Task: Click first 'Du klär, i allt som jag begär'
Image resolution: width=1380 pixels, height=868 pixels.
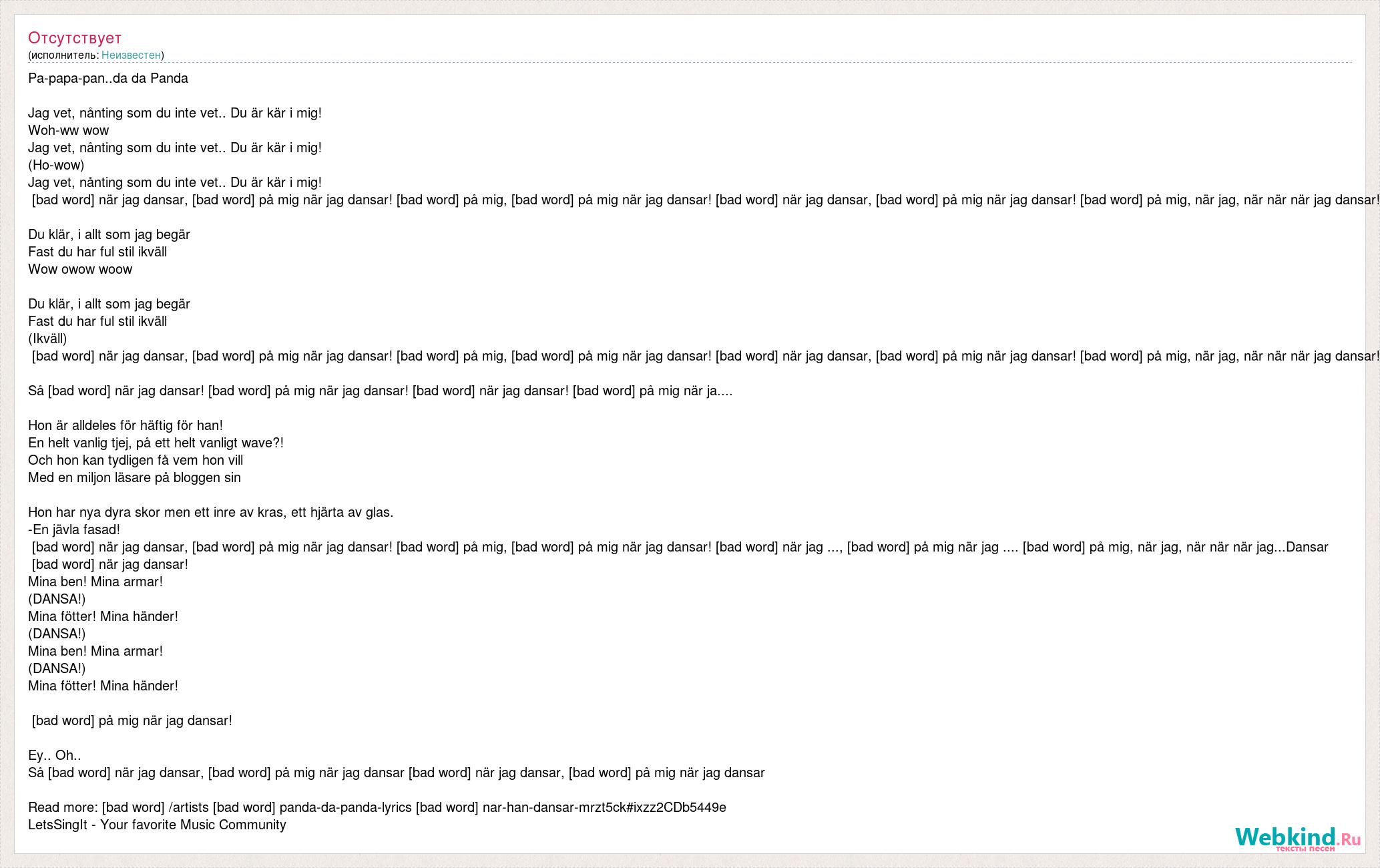Action: pos(109,234)
